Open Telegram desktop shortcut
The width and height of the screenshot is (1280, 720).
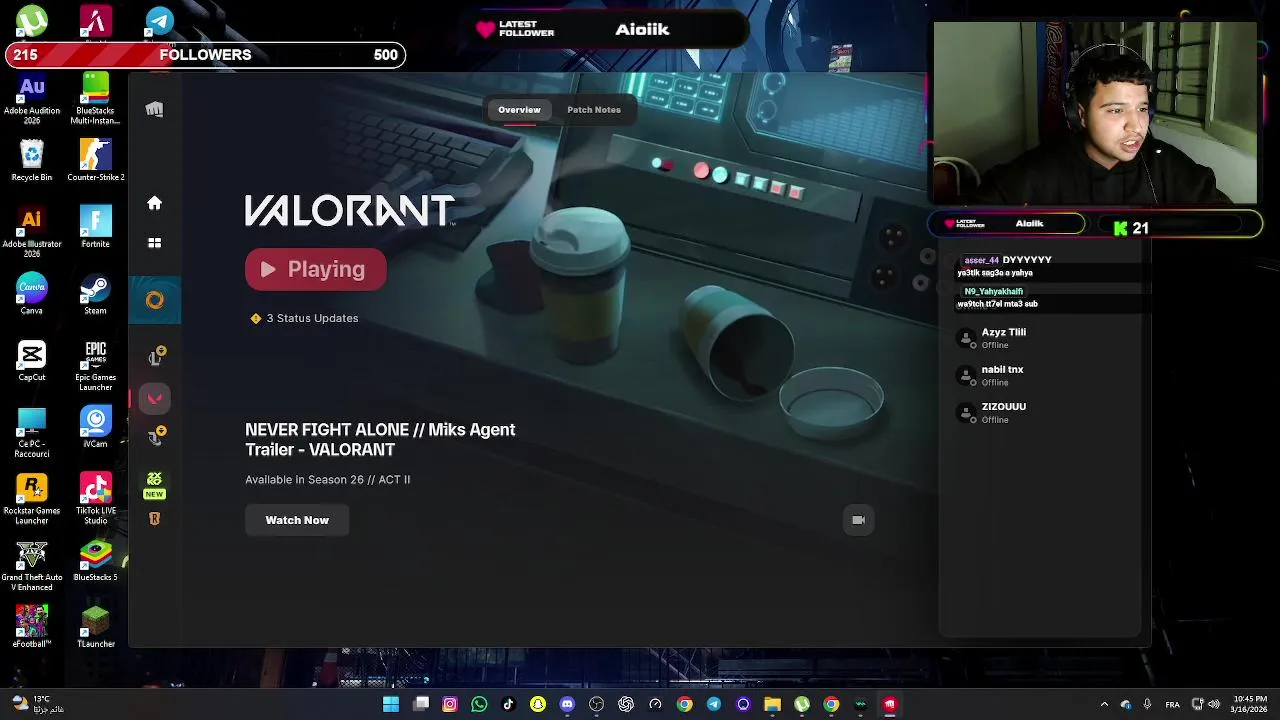160,21
